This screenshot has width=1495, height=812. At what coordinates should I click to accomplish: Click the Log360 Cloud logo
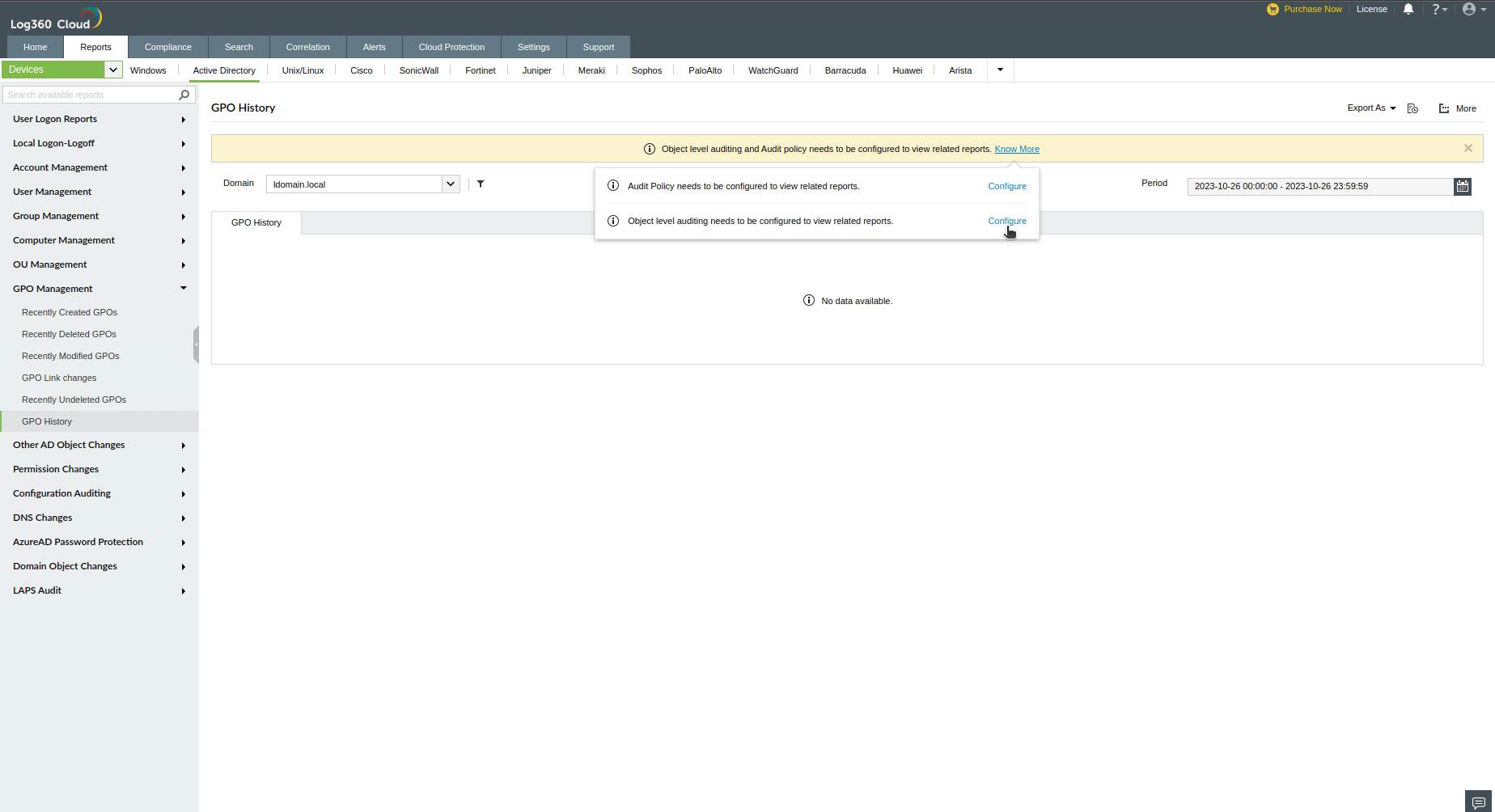click(x=56, y=19)
